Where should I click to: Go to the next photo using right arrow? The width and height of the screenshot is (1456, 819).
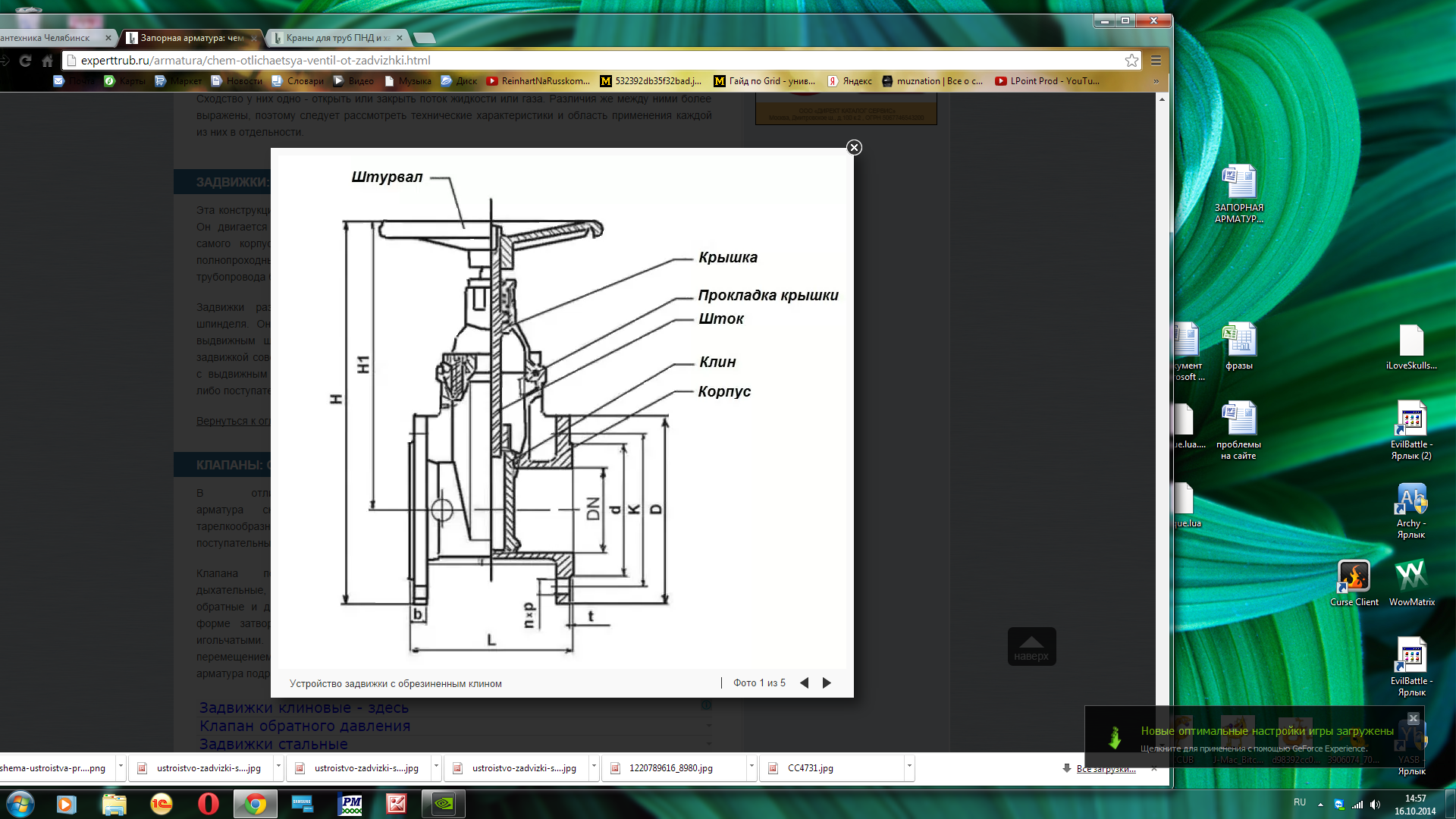click(827, 683)
